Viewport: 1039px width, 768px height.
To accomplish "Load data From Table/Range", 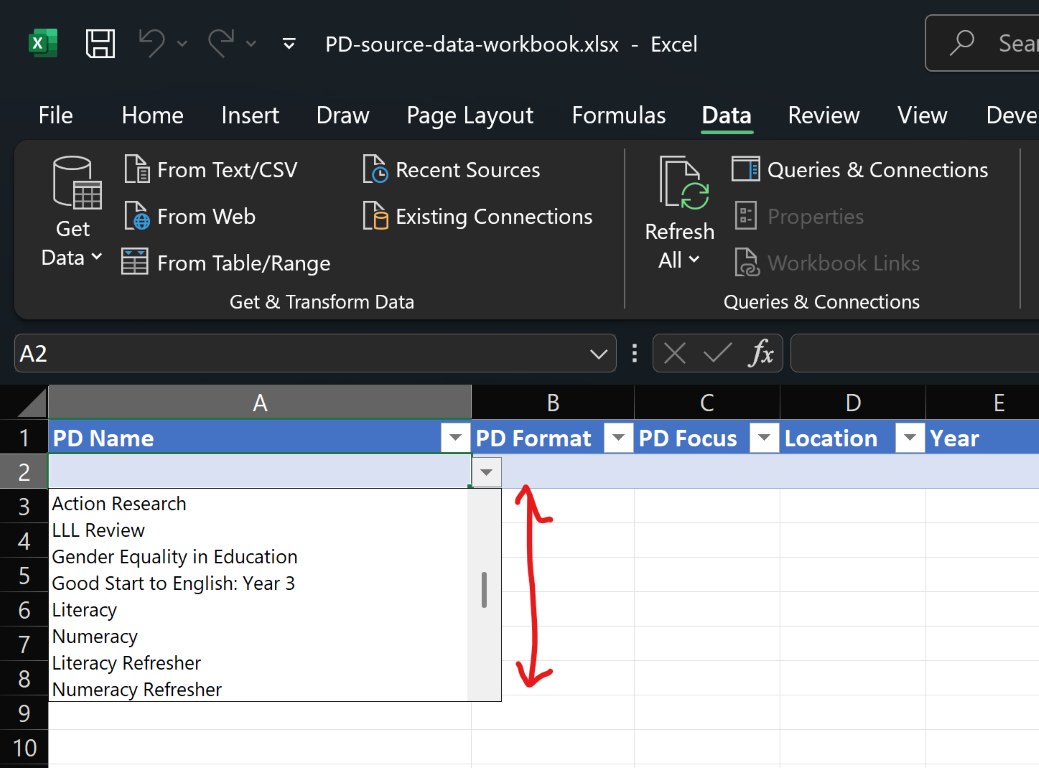I will [x=226, y=264].
